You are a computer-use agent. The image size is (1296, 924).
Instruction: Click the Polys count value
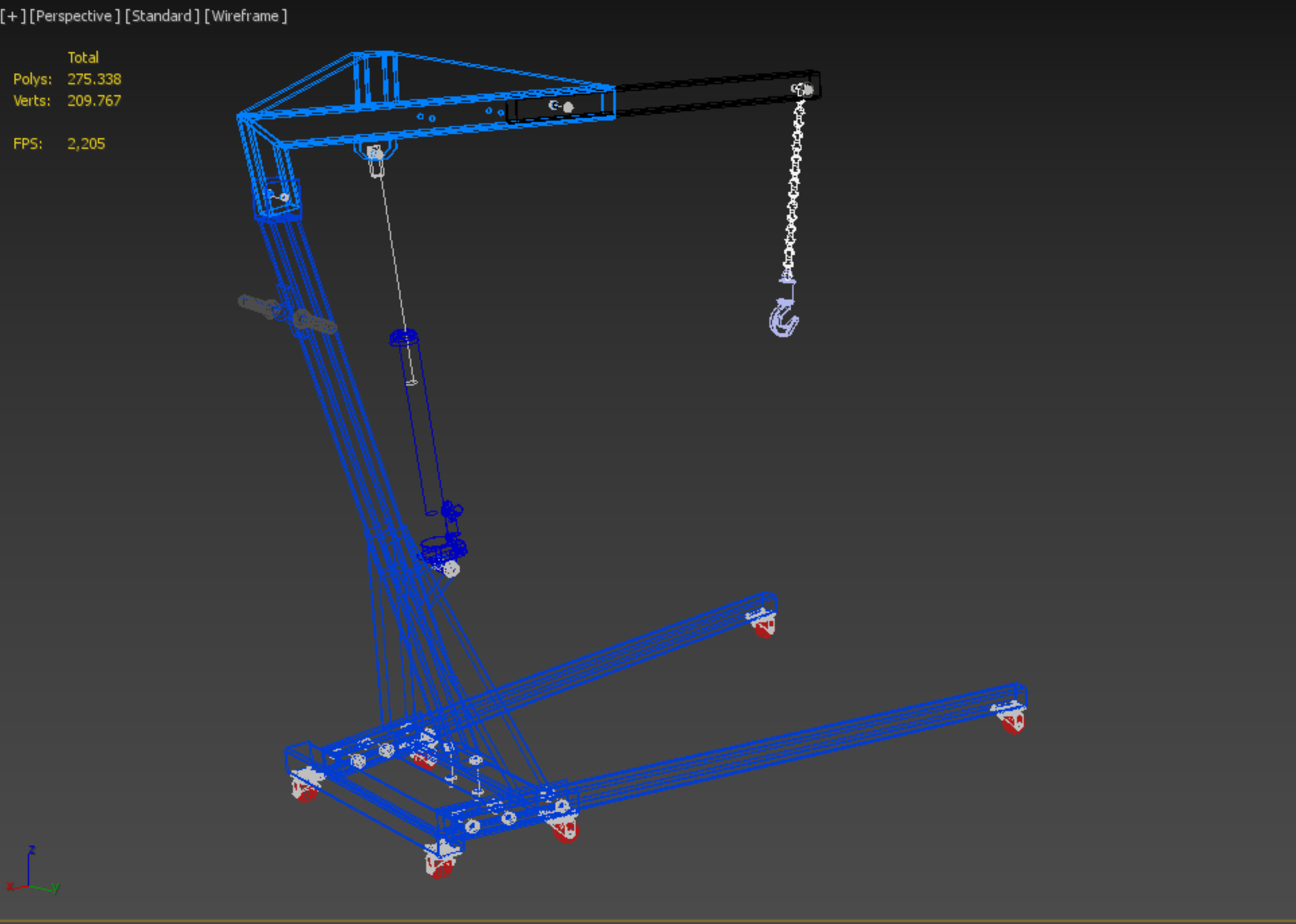(x=94, y=79)
